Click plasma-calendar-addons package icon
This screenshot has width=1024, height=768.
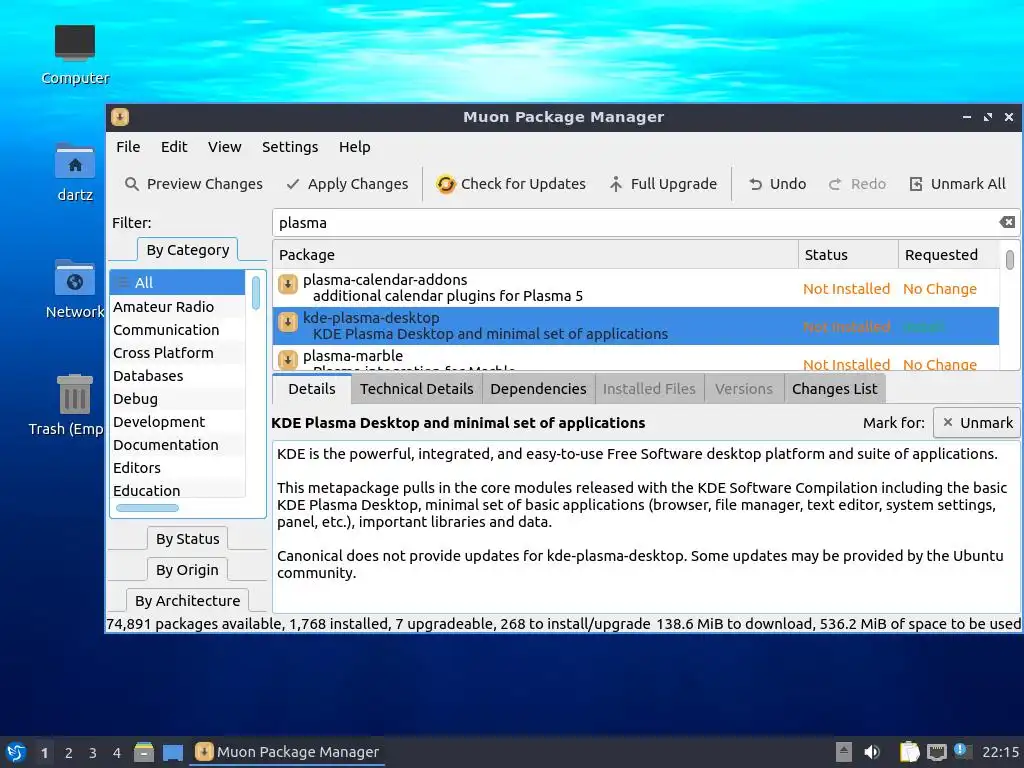[288, 284]
